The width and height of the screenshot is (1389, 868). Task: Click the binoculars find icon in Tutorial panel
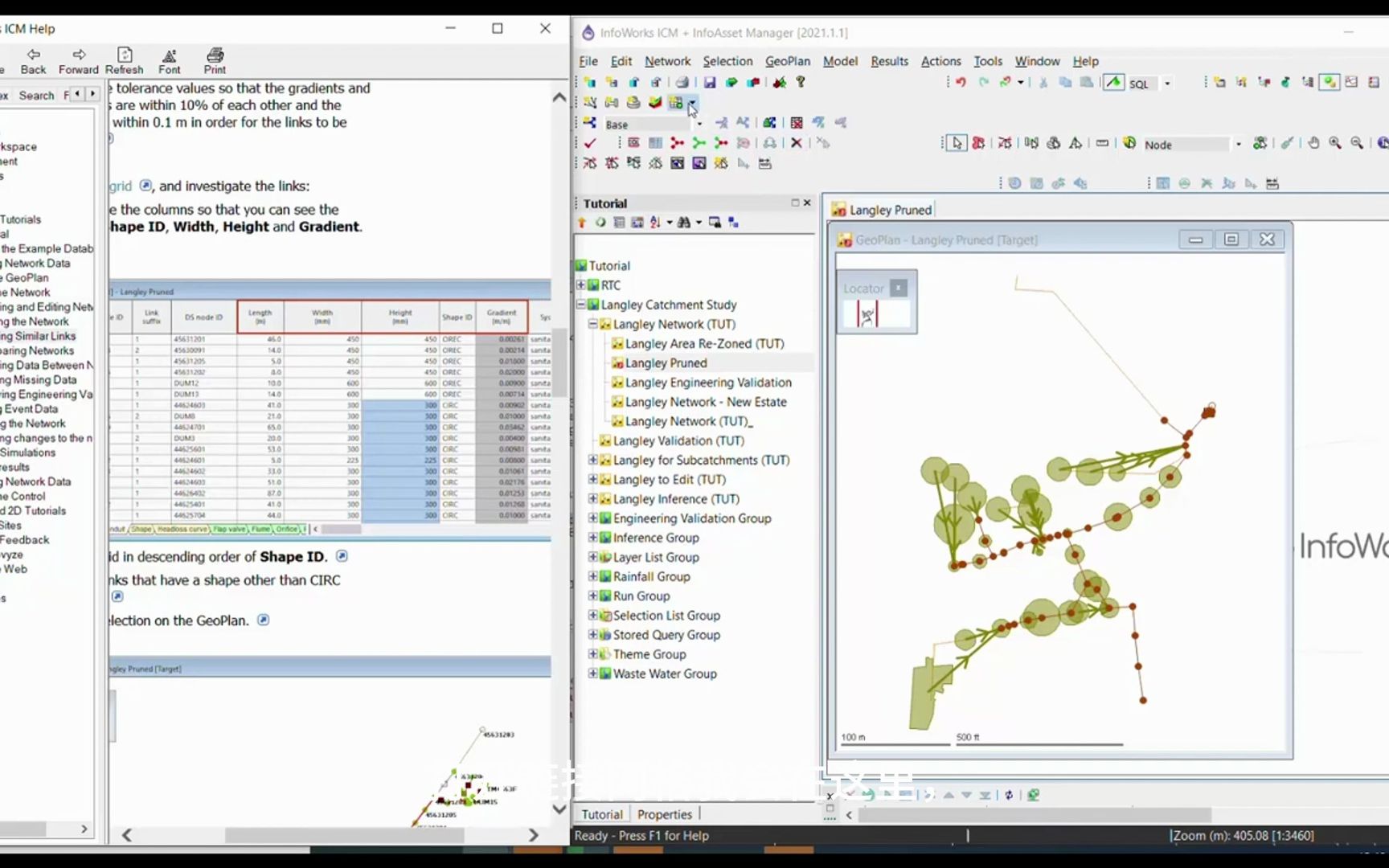tap(684, 223)
